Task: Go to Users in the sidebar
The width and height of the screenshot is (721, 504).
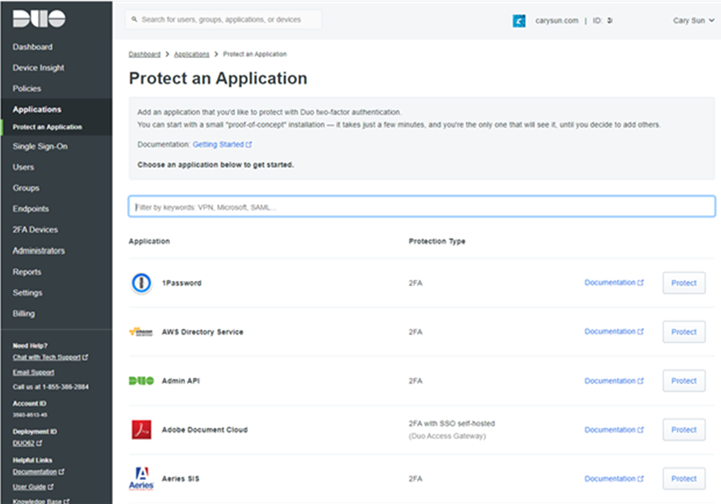Action: [x=23, y=167]
